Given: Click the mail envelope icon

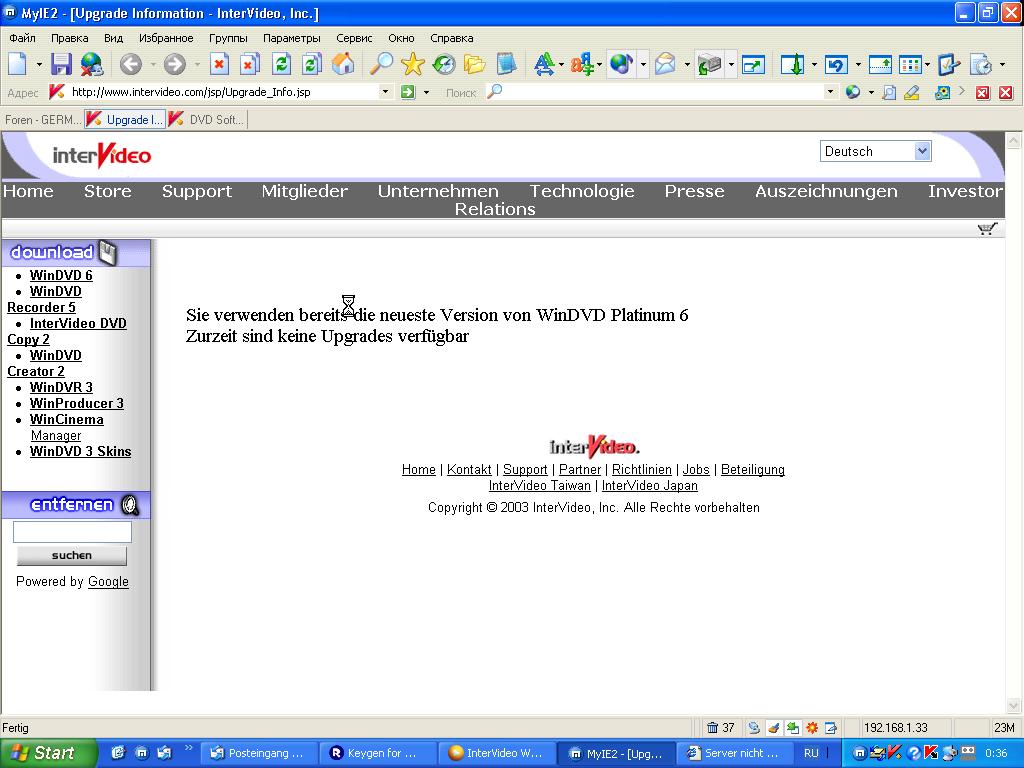Looking at the screenshot, I should click(x=665, y=64).
